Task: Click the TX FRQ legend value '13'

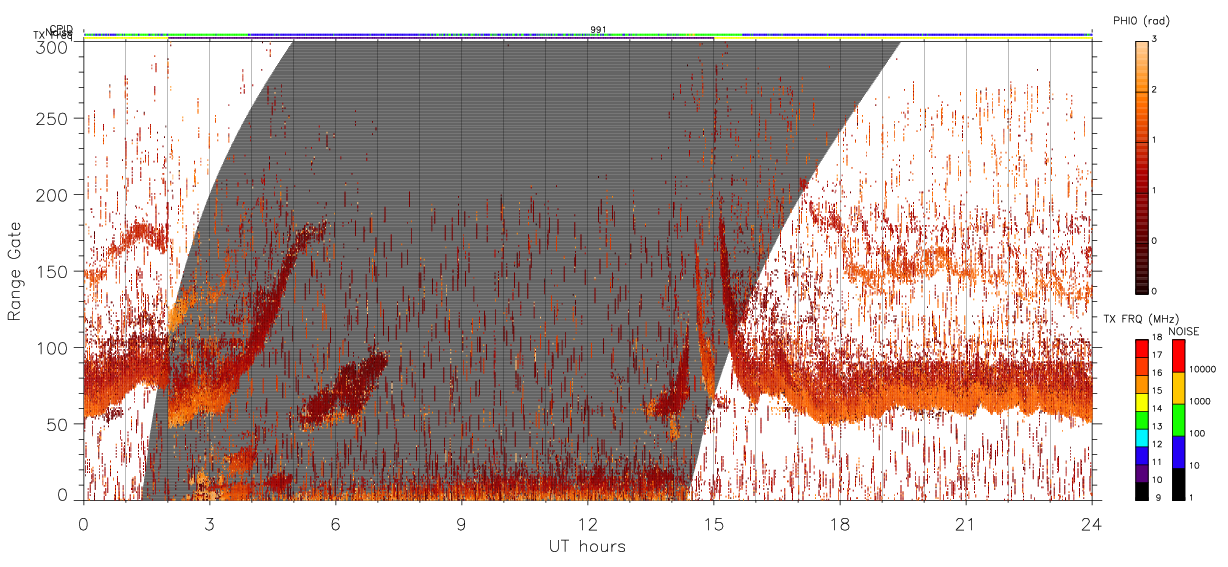Action: [x=1157, y=426]
